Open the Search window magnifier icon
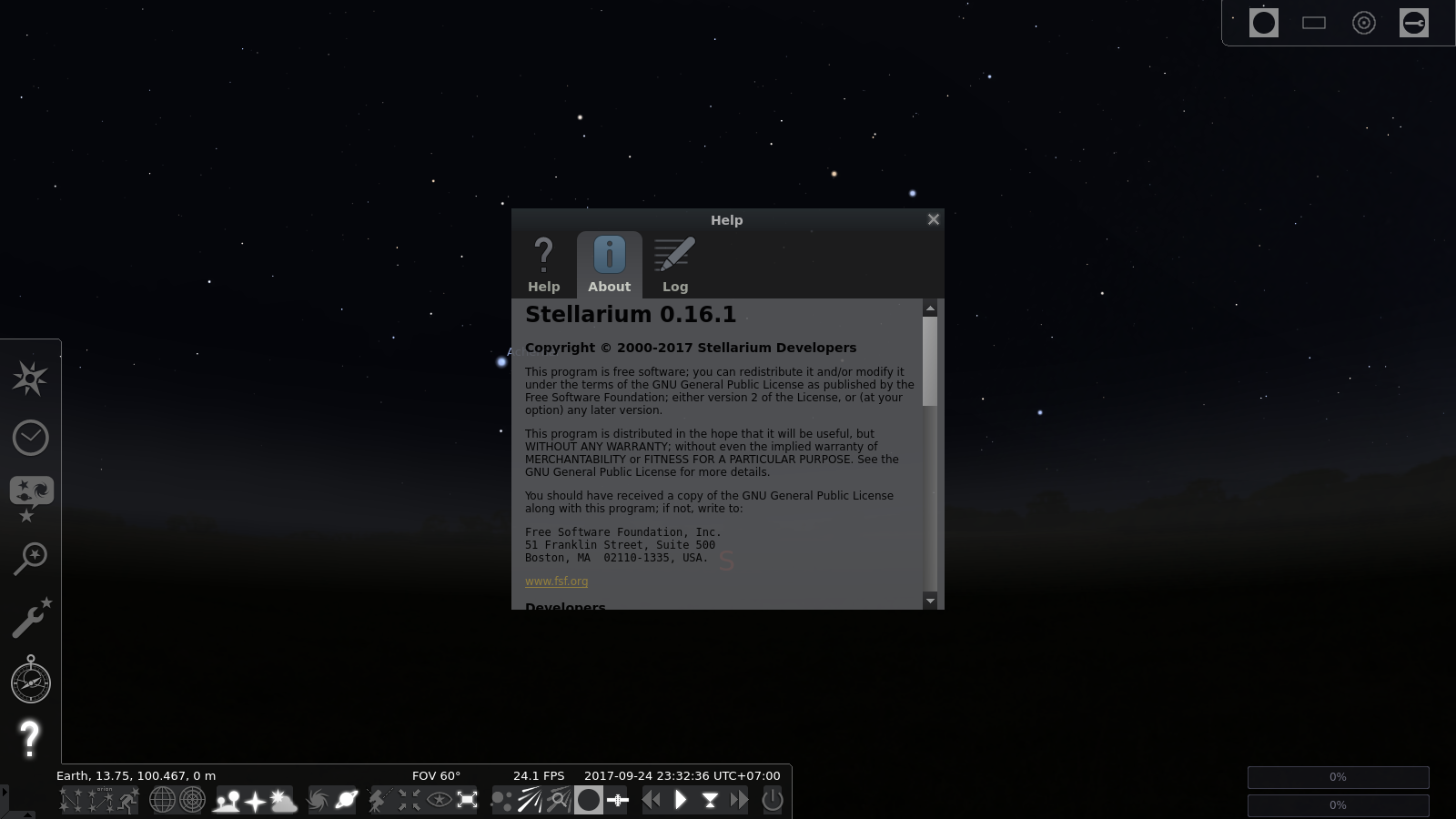The width and height of the screenshot is (1456, 819). tap(30, 558)
